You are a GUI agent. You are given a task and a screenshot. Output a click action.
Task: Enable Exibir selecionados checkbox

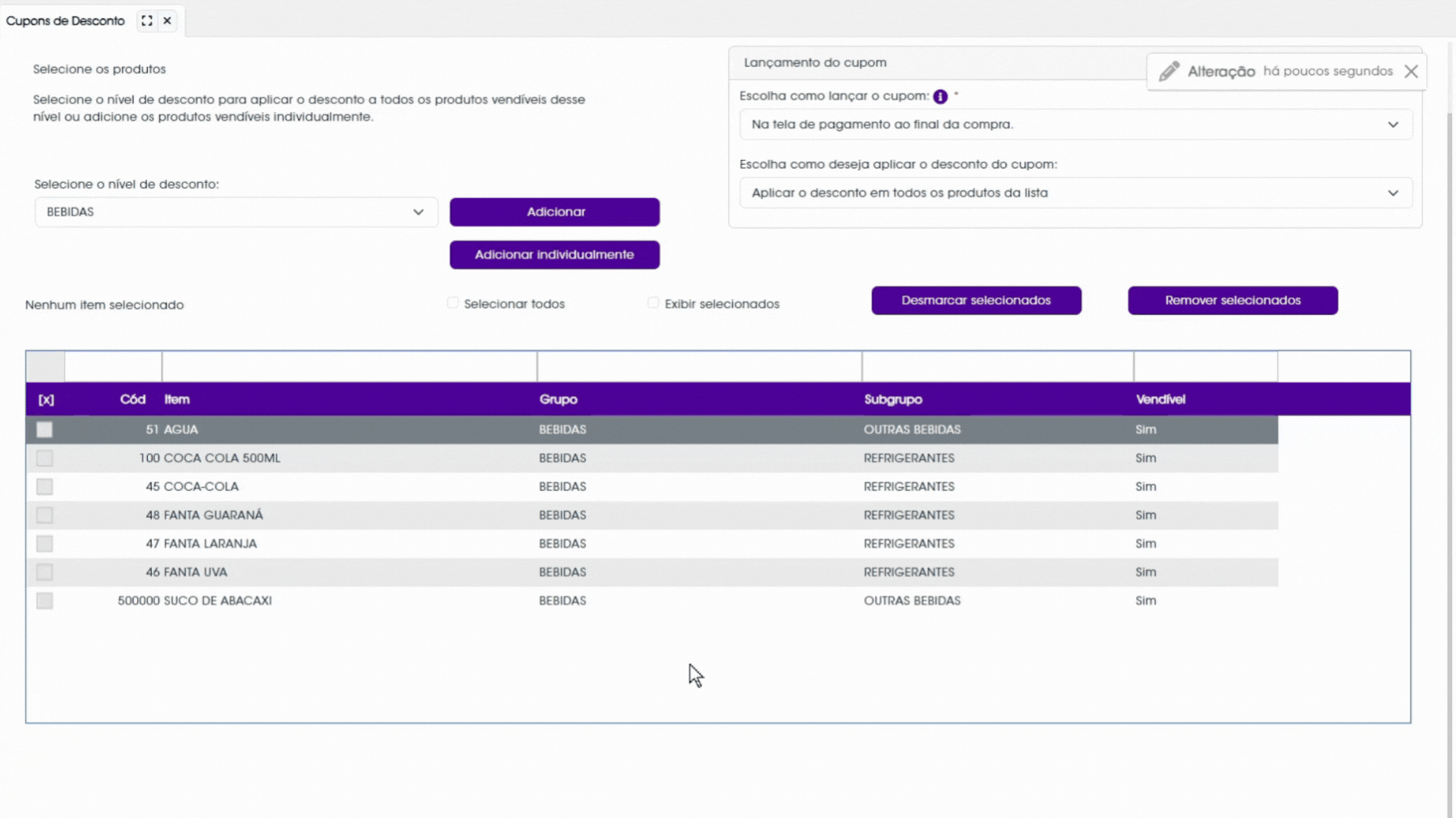(x=653, y=303)
